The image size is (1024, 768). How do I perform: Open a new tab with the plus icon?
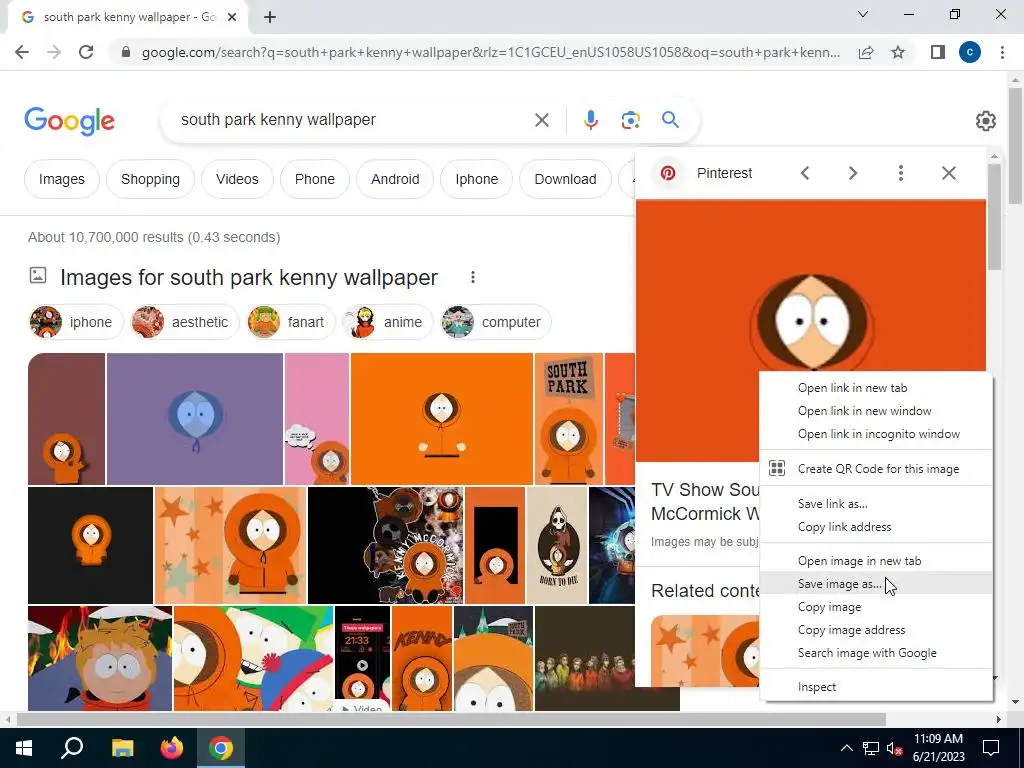coord(270,17)
